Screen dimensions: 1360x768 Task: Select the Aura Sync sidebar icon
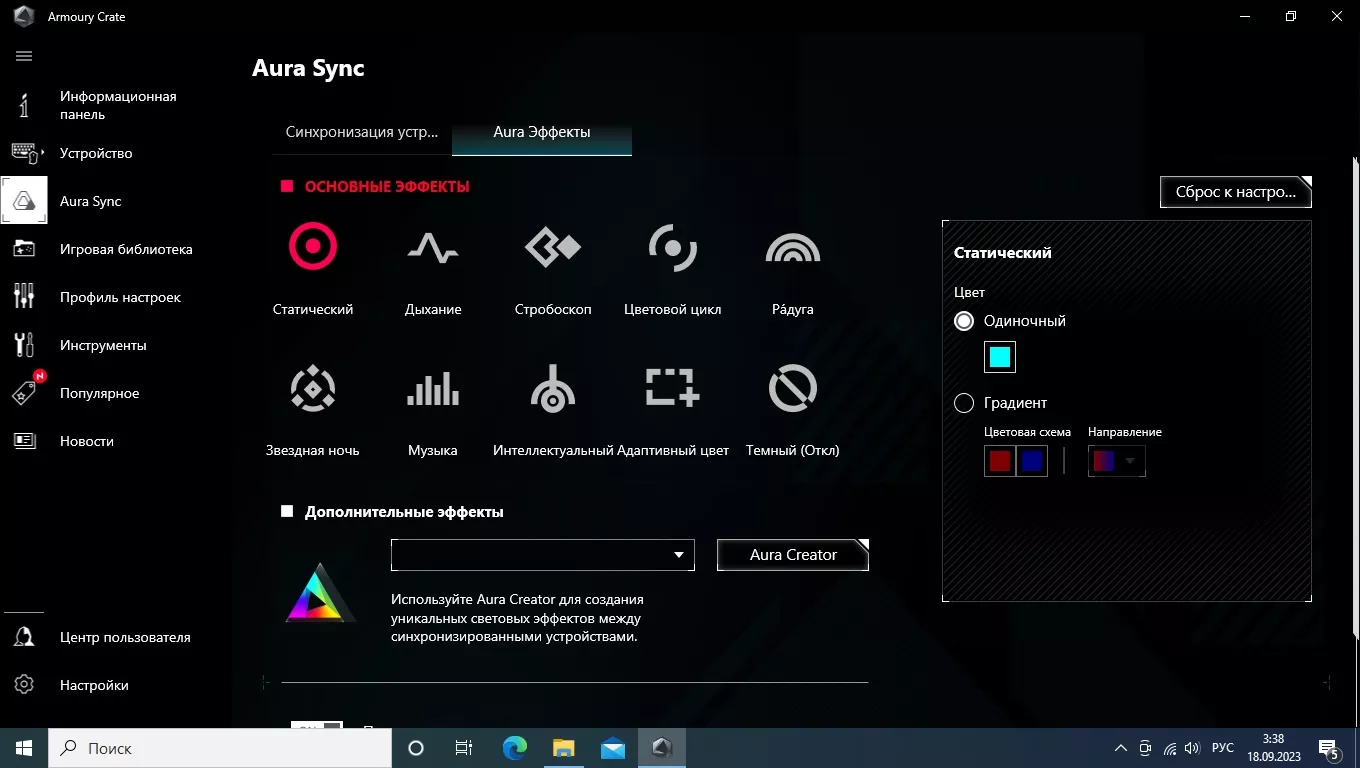pos(24,201)
